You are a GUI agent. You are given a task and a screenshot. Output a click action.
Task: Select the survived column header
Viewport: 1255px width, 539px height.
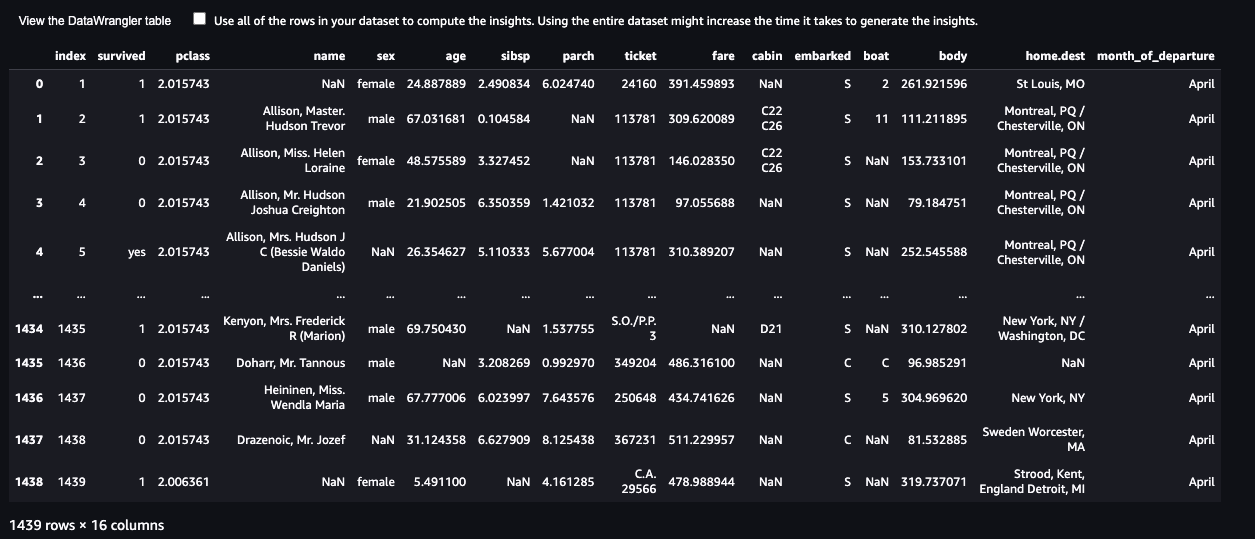click(x=121, y=56)
